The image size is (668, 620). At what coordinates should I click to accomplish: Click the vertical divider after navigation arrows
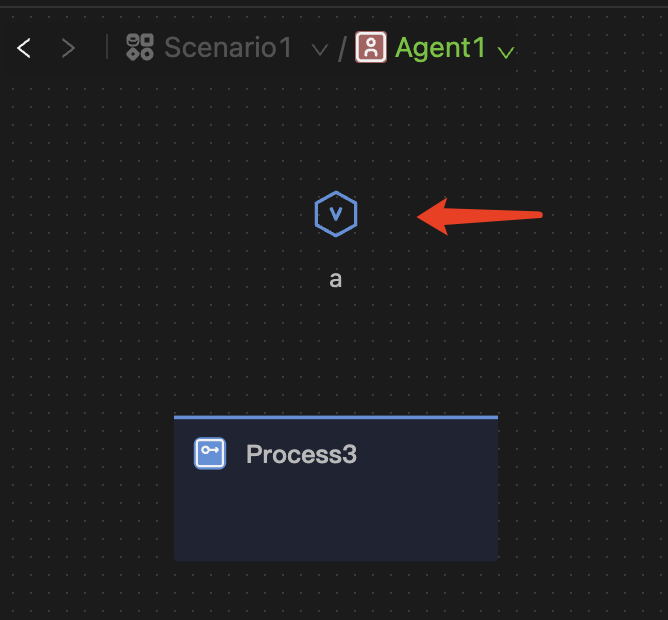point(107,48)
